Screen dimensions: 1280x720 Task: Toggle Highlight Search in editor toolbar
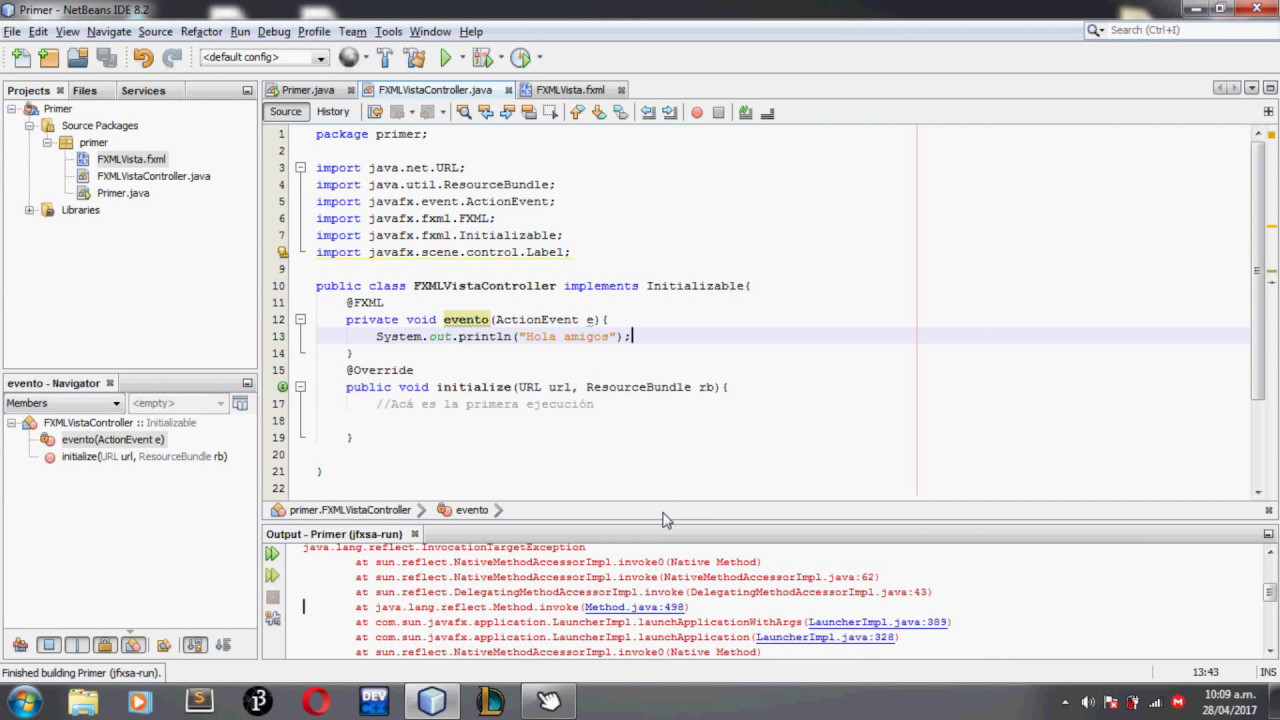[529, 112]
